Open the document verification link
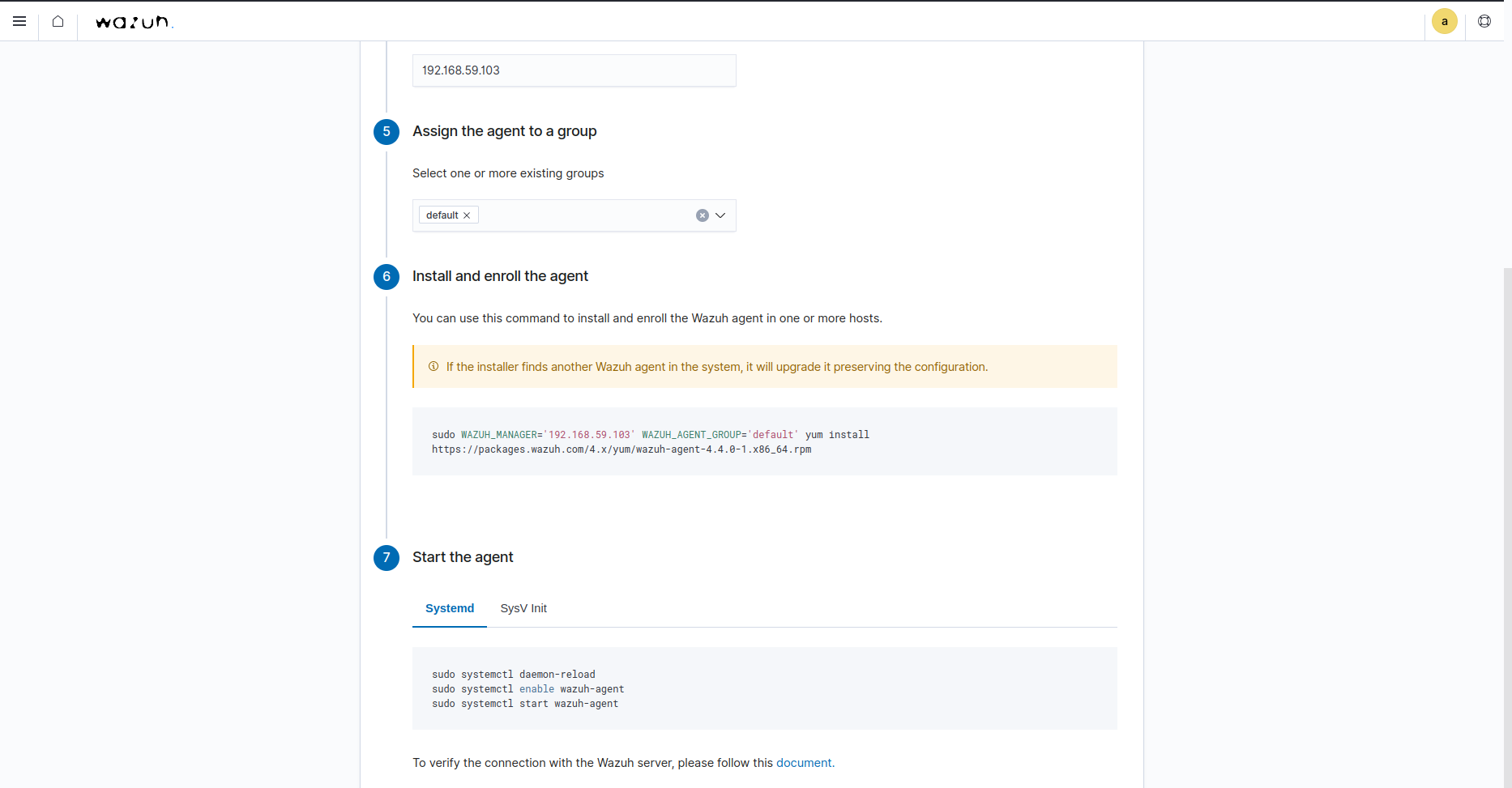1512x788 pixels. pyautogui.click(x=805, y=762)
